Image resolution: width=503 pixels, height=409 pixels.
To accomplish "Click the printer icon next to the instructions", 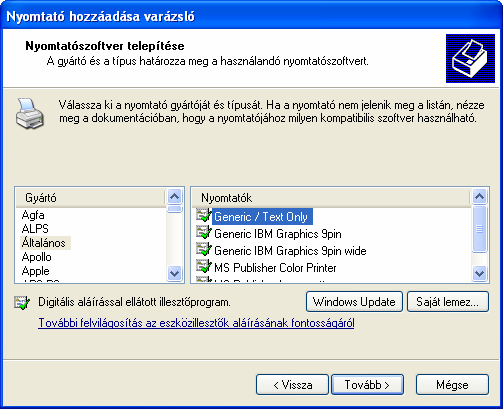I will (x=29, y=113).
